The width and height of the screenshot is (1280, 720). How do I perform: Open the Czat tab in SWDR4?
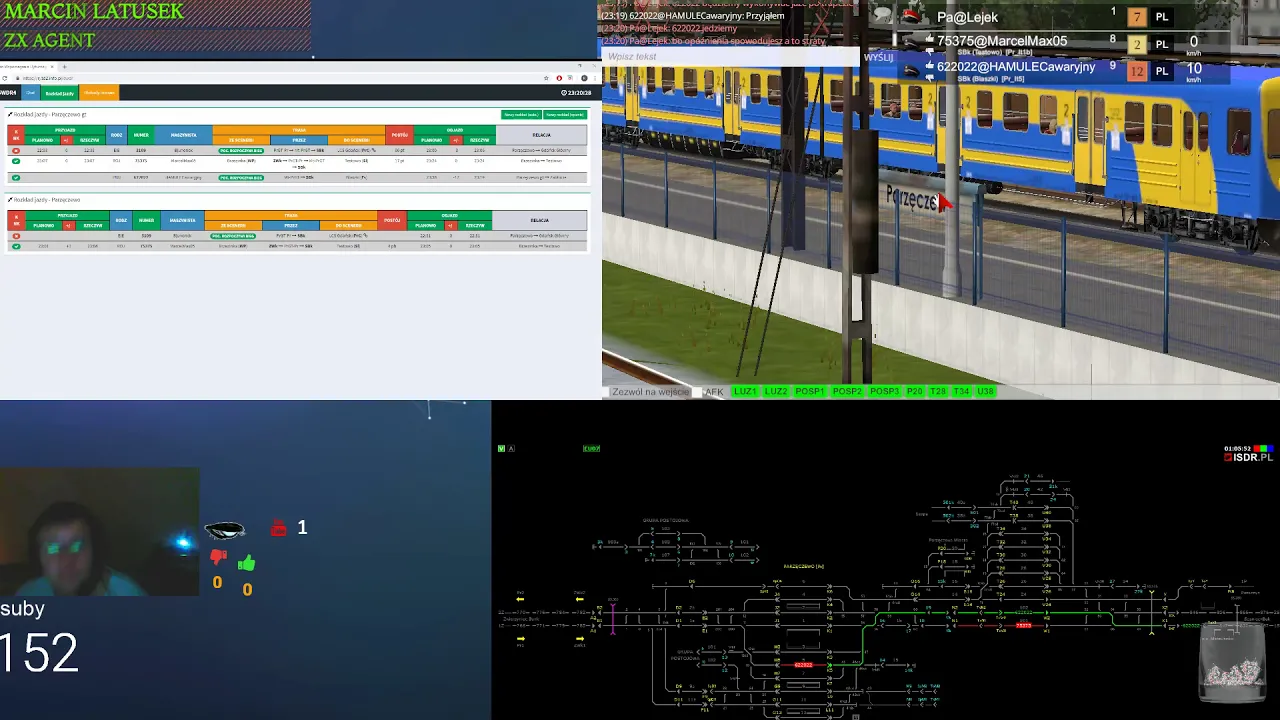(31, 93)
